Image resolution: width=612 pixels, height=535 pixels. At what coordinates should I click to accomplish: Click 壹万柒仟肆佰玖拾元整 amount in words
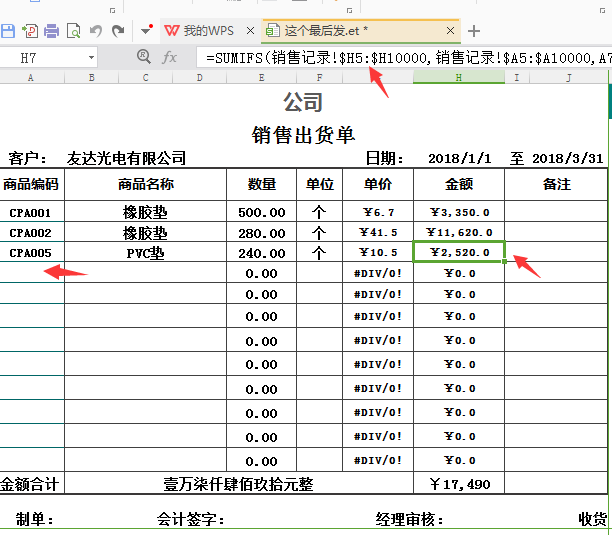click(x=238, y=484)
